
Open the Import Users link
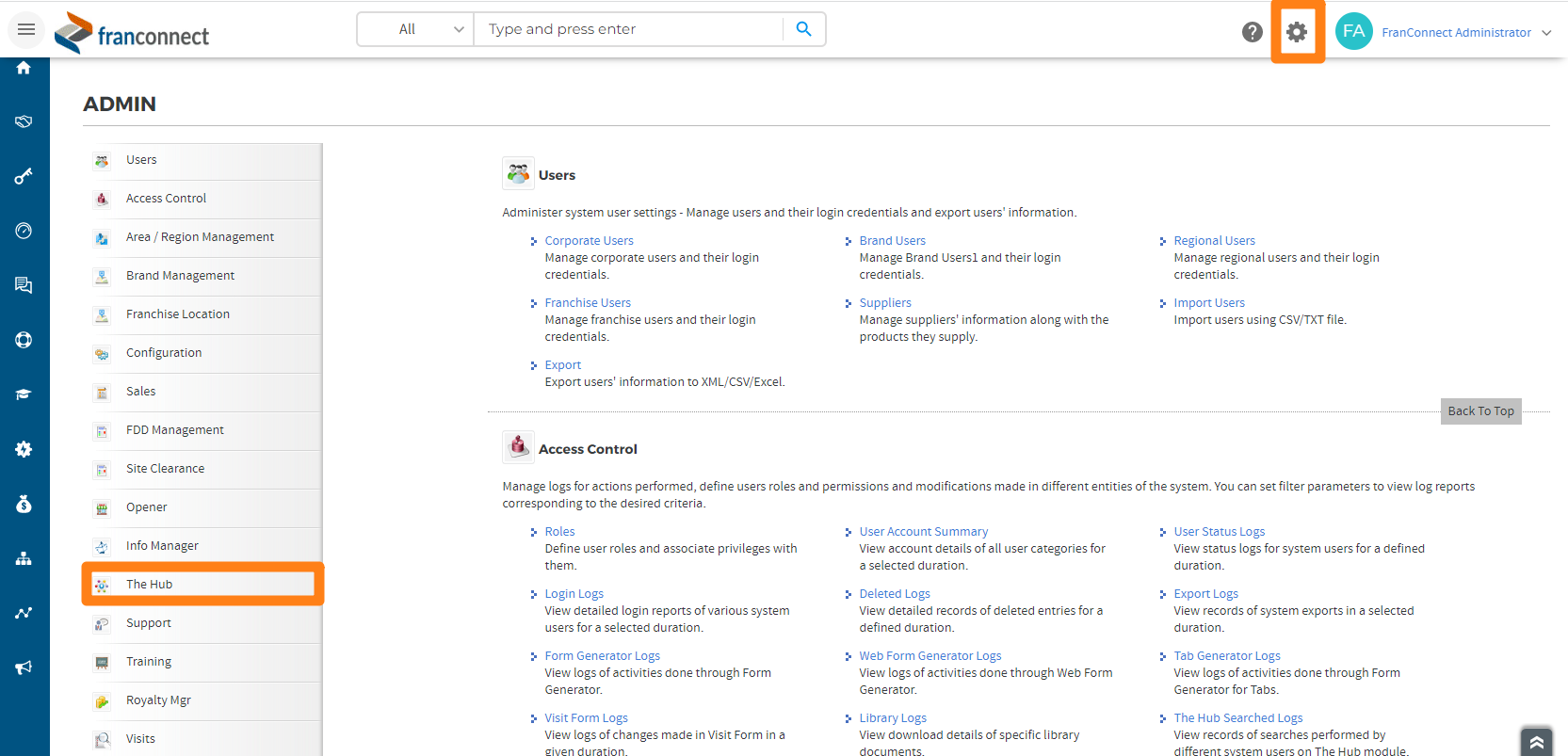(x=1209, y=303)
